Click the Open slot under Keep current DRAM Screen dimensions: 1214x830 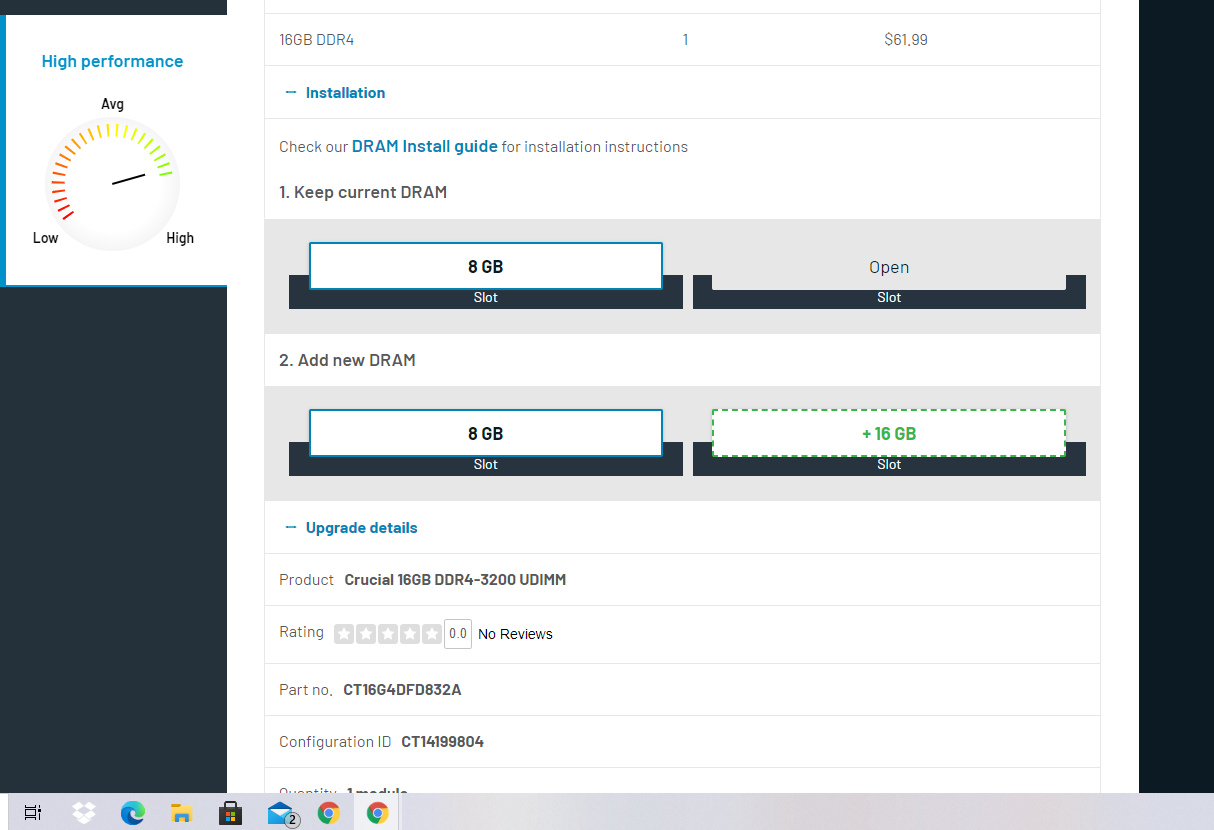tap(889, 267)
